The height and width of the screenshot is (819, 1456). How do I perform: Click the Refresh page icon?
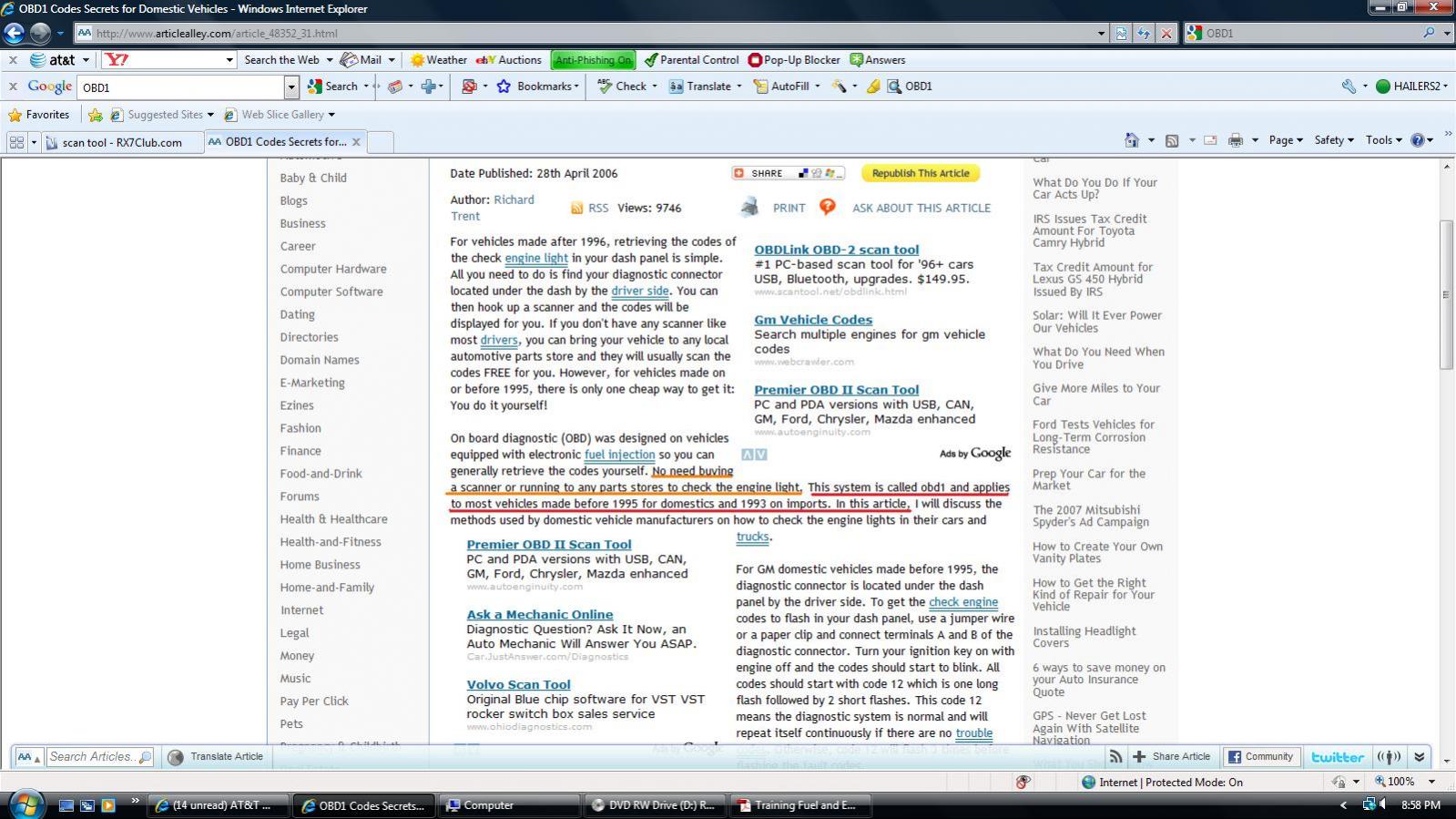coord(1144,33)
